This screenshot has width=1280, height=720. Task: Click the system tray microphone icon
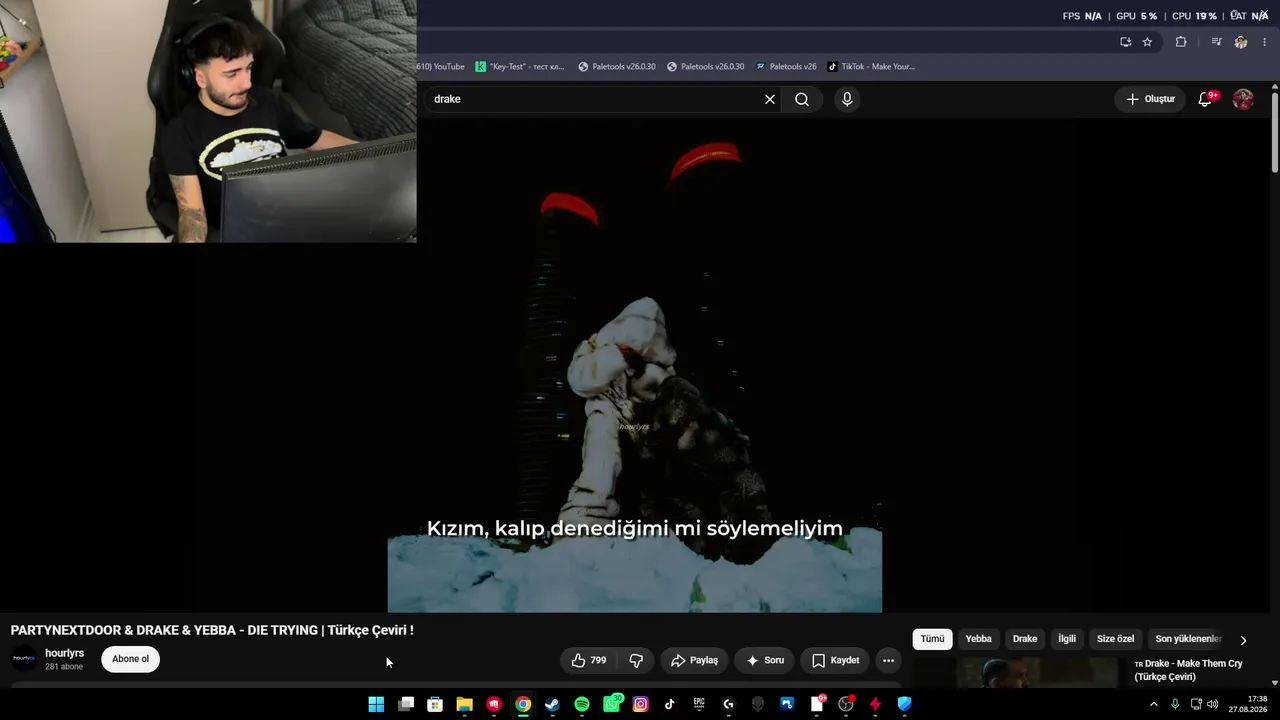(x=1175, y=704)
